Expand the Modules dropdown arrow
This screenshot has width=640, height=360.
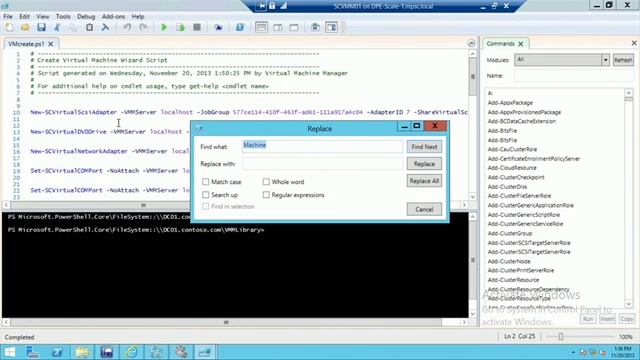tap(605, 60)
